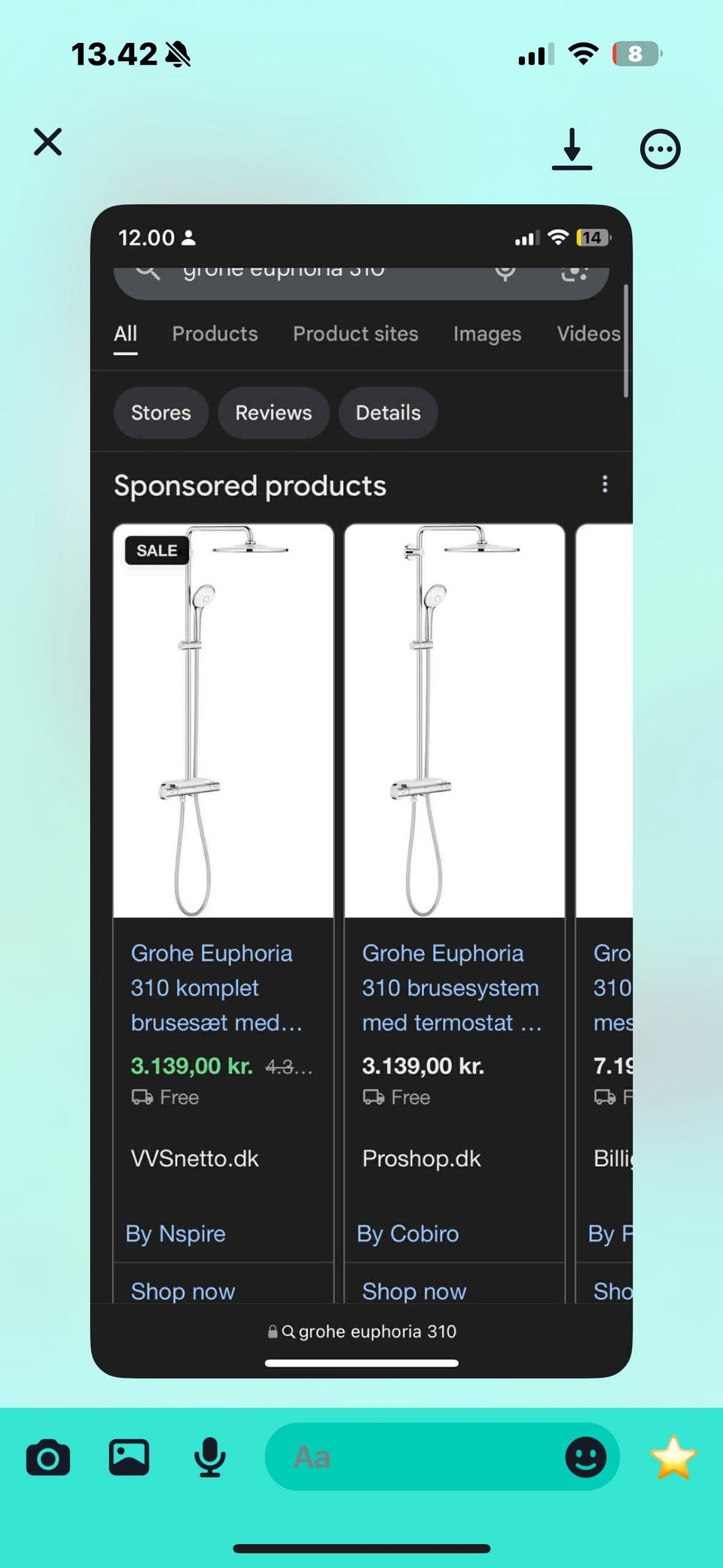This screenshot has height=1568, width=723.
Task: Open the emoji picker smiley
Action: click(585, 1457)
